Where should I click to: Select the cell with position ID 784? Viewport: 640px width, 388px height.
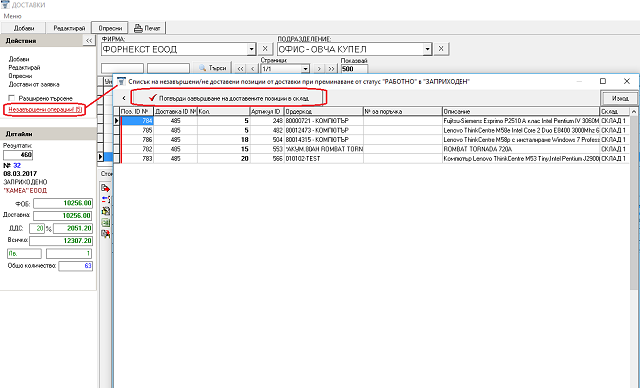click(138, 121)
